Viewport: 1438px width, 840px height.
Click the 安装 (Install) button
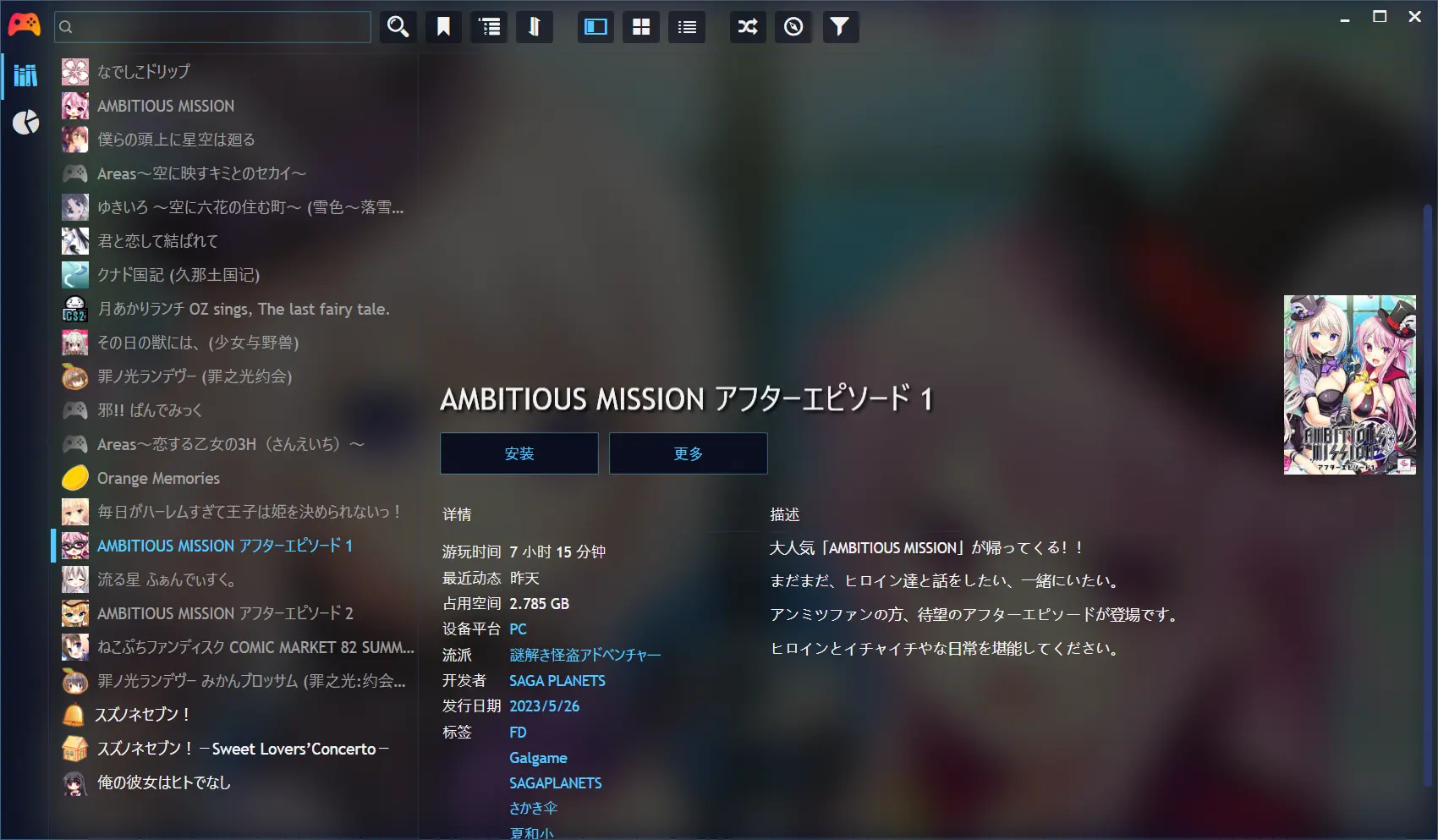pyautogui.click(x=519, y=453)
